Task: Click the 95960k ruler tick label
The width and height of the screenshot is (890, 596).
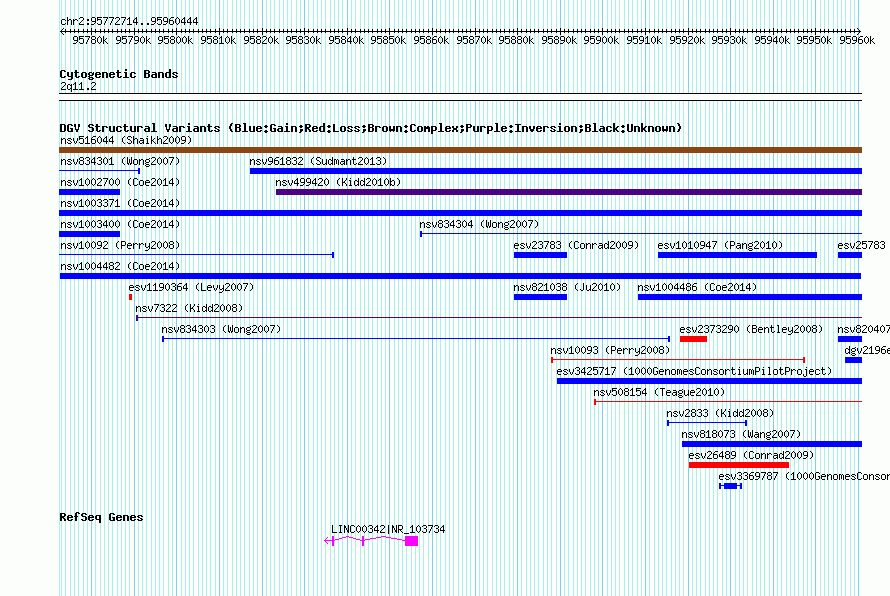Action: coord(857,40)
